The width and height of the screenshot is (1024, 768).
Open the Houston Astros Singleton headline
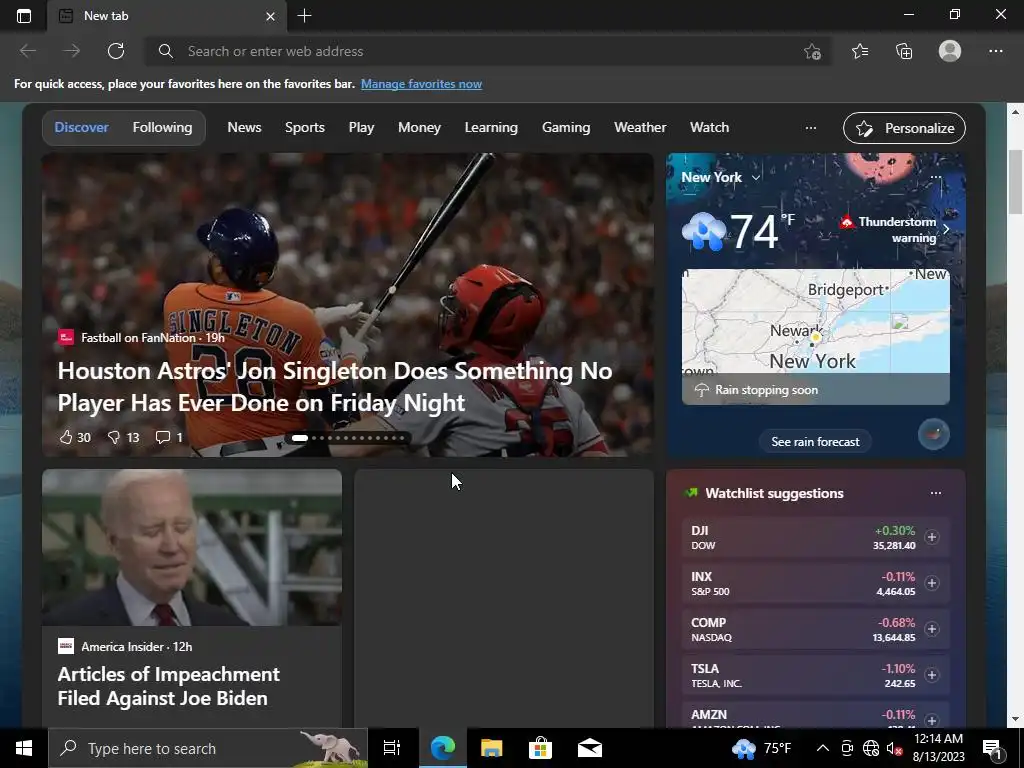334,387
